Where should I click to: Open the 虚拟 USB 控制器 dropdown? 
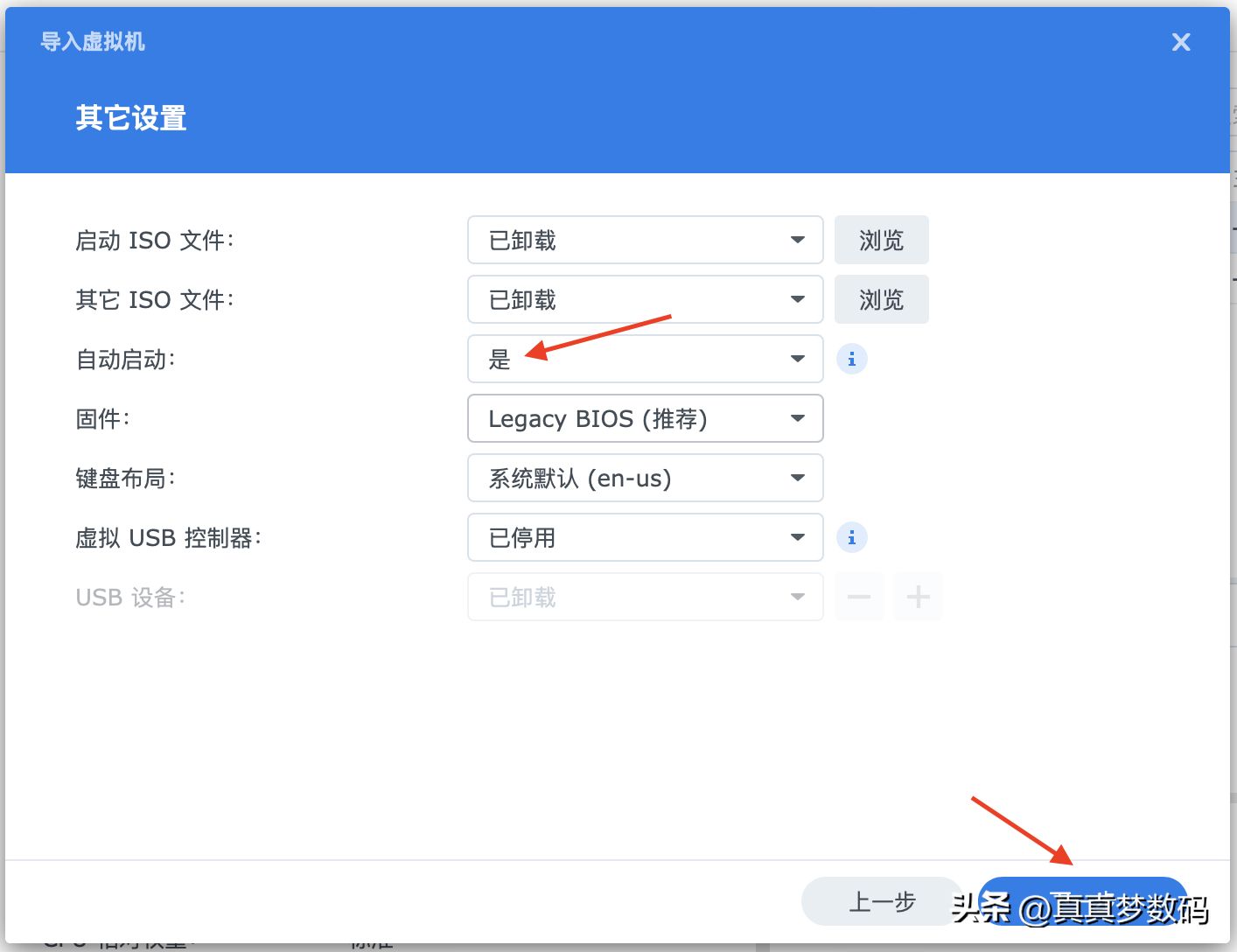pos(646,537)
